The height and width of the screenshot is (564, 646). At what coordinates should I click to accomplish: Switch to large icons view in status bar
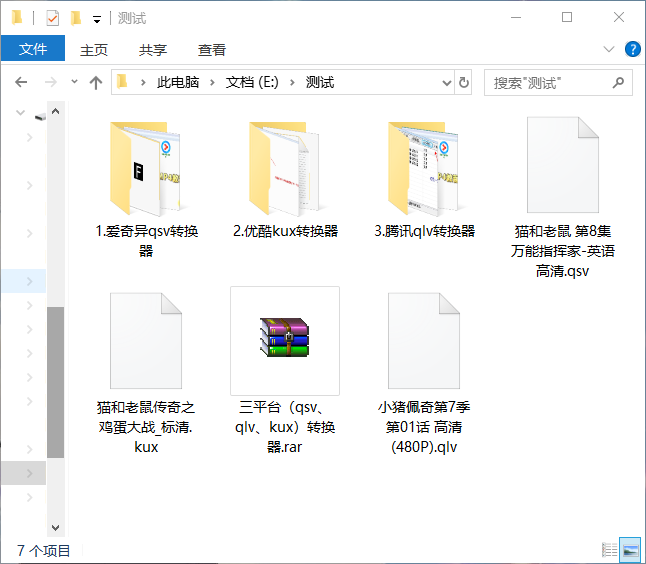[x=630, y=550]
